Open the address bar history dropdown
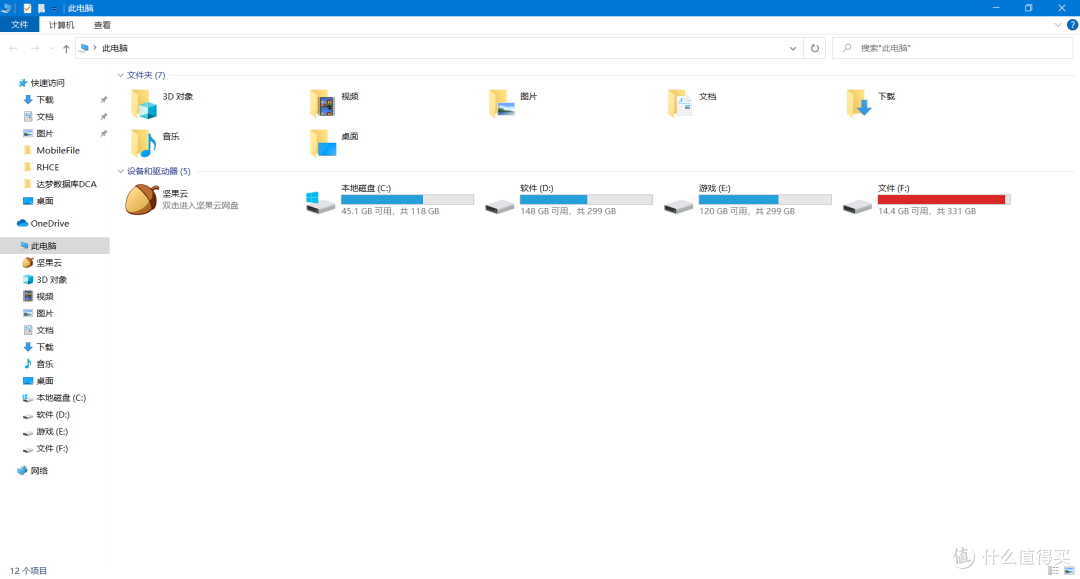 pos(793,47)
